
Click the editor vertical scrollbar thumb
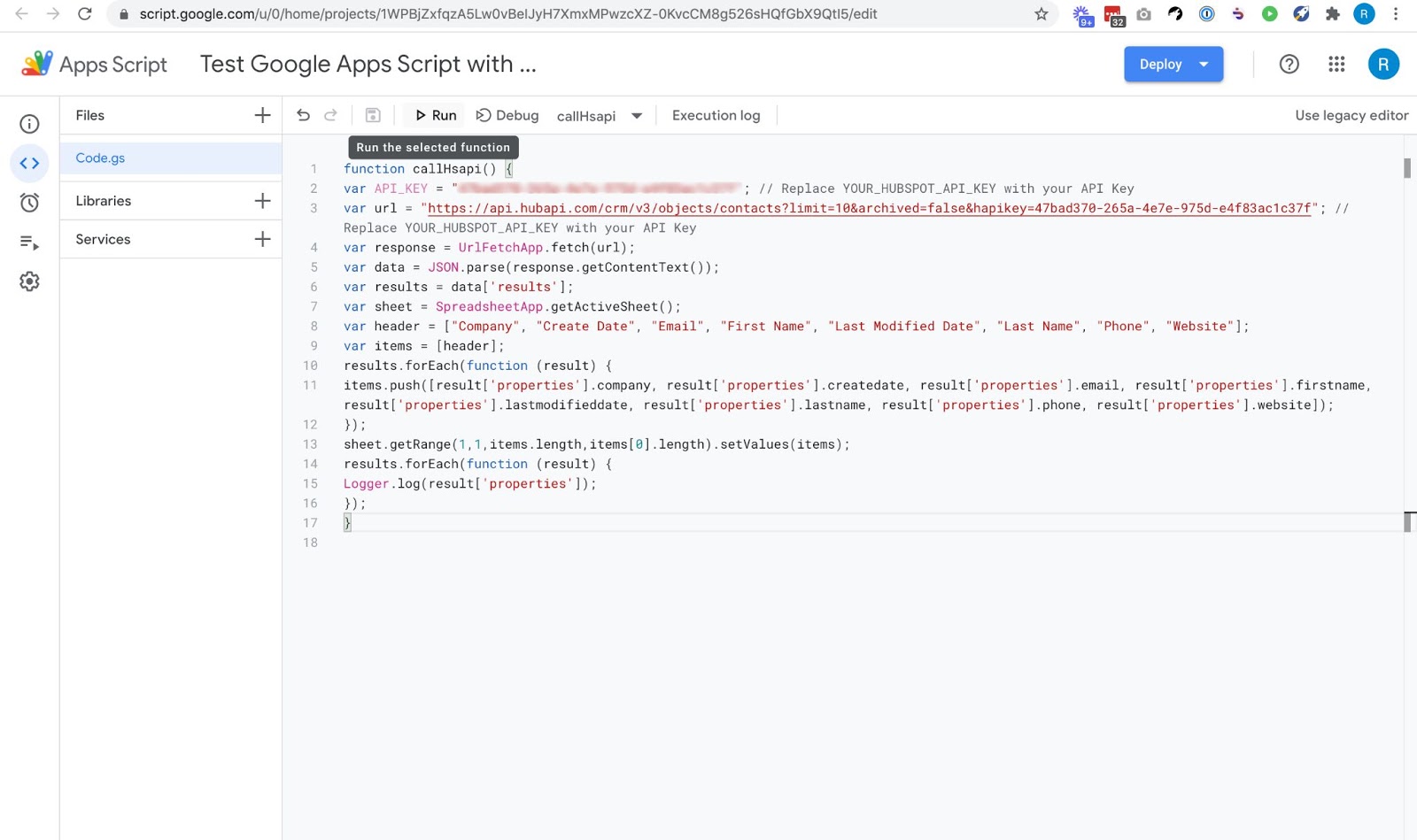(x=1406, y=168)
